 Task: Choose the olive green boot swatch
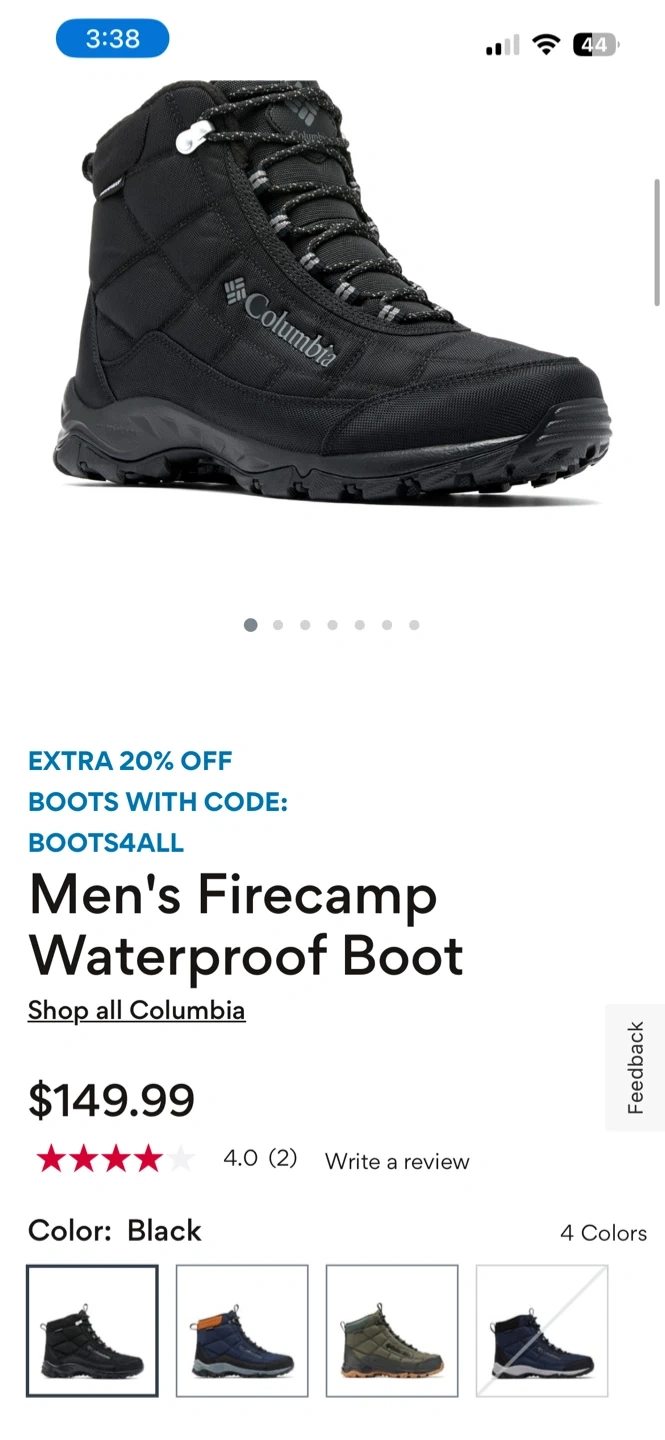point(392,1331)
